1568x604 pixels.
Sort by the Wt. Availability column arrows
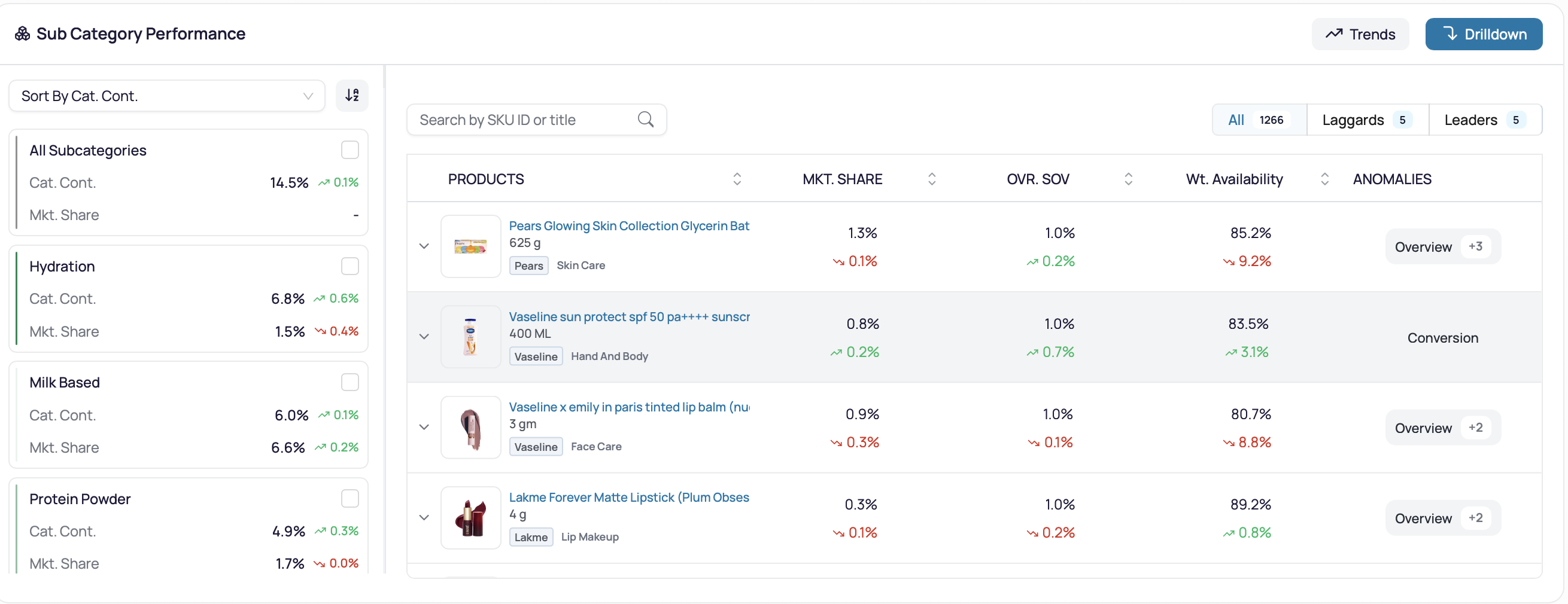coord(1324,179)
